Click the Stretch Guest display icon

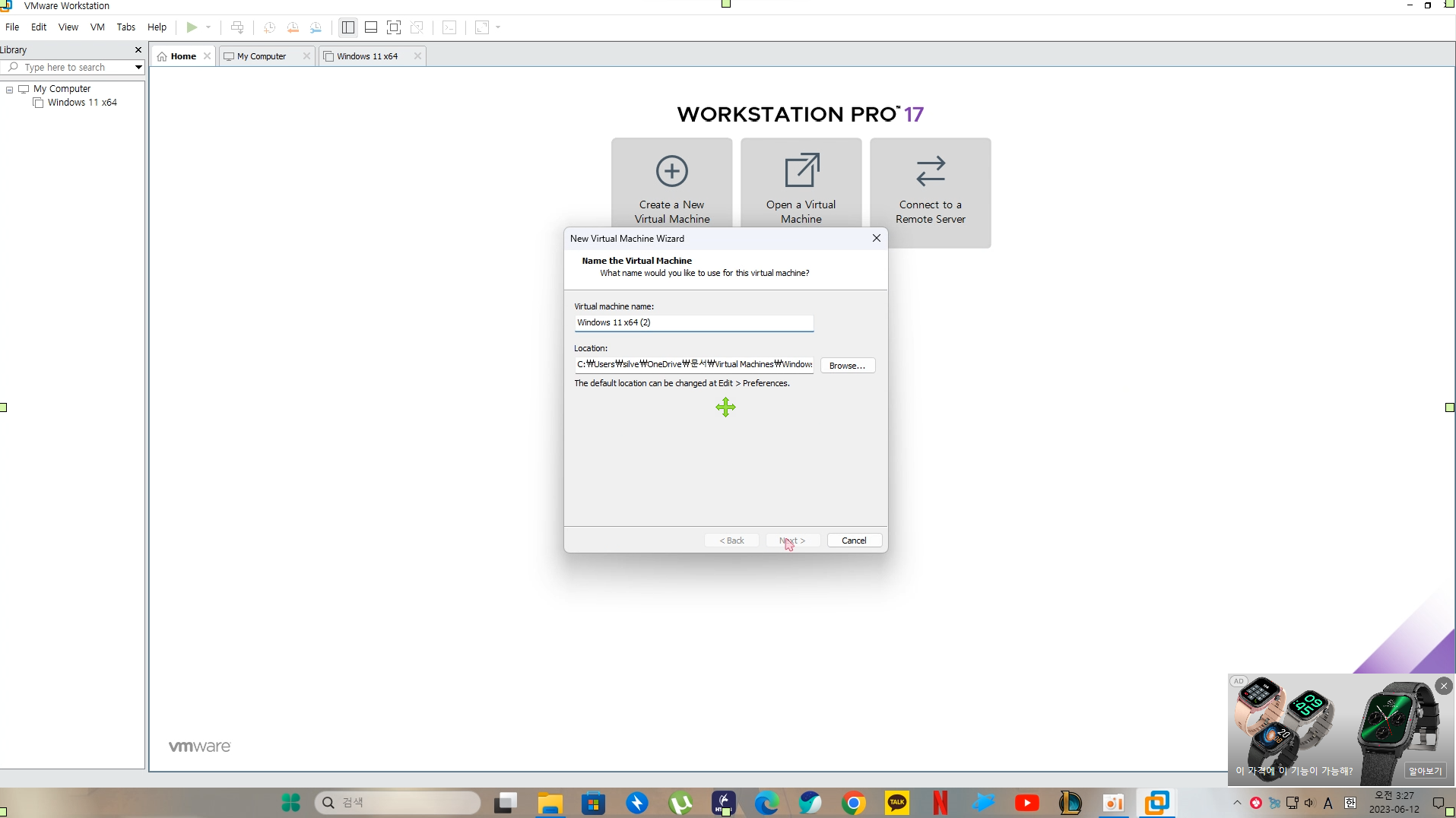pyautogui.click(x=482, y=27)
